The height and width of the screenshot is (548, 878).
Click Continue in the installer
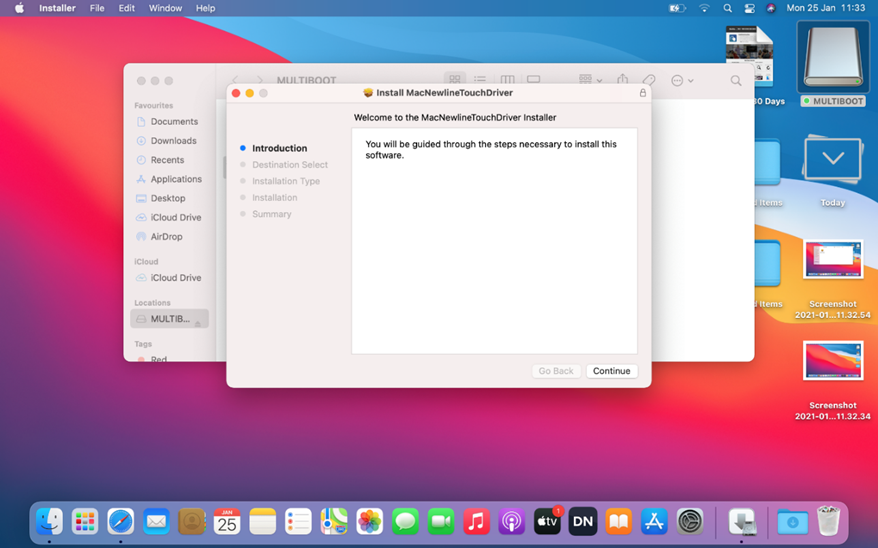coord(611,371)
